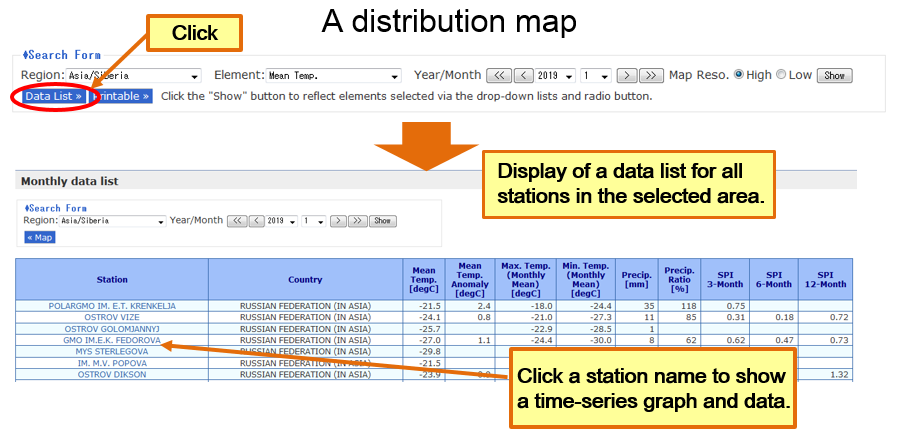Click the Station column header
Image resolution: width=900 pixels, height=437 pixels.
(x=112, y=280)
